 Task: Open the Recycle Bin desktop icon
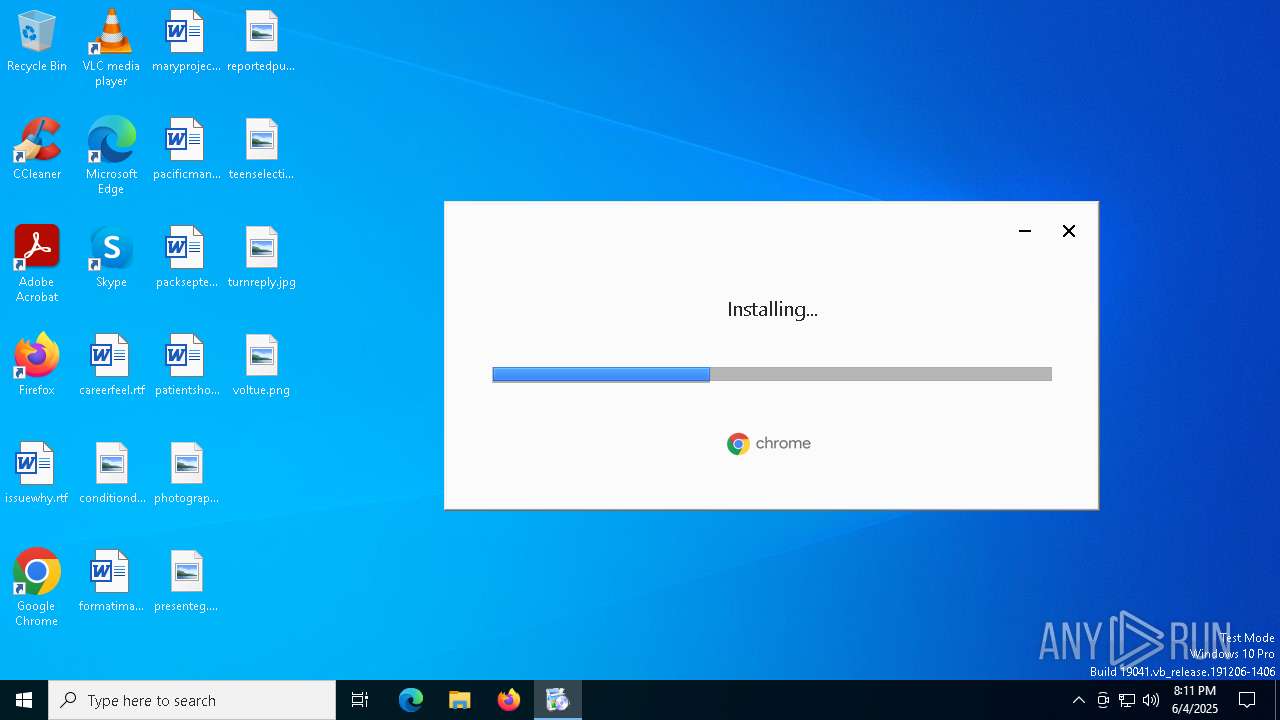(37, 42)
